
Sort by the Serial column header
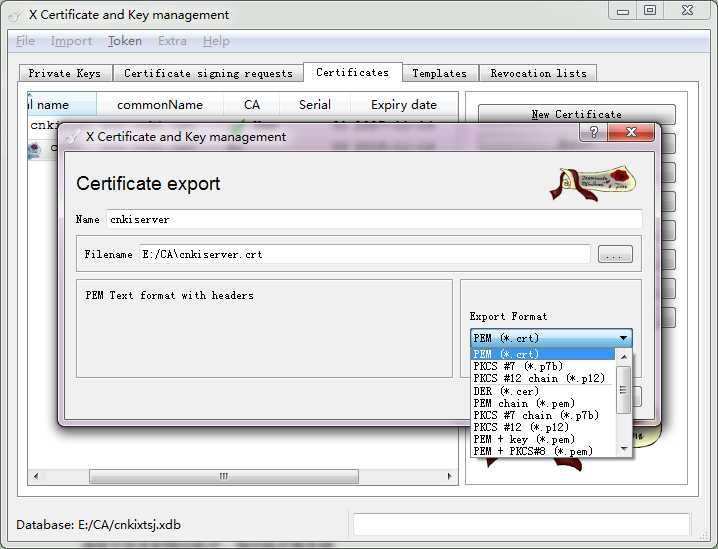coord(315,105)
